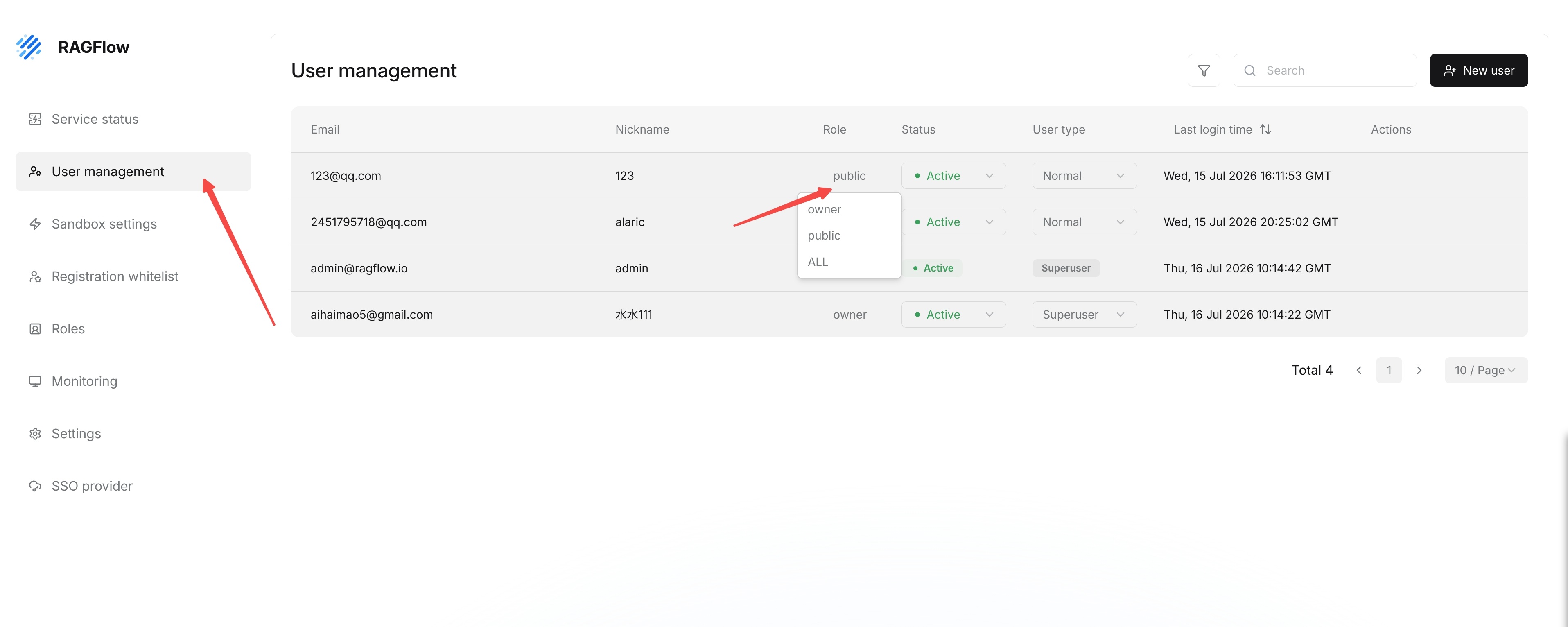Click the Settings gear icon
1568x627 pixels.
tap(35, 433)
